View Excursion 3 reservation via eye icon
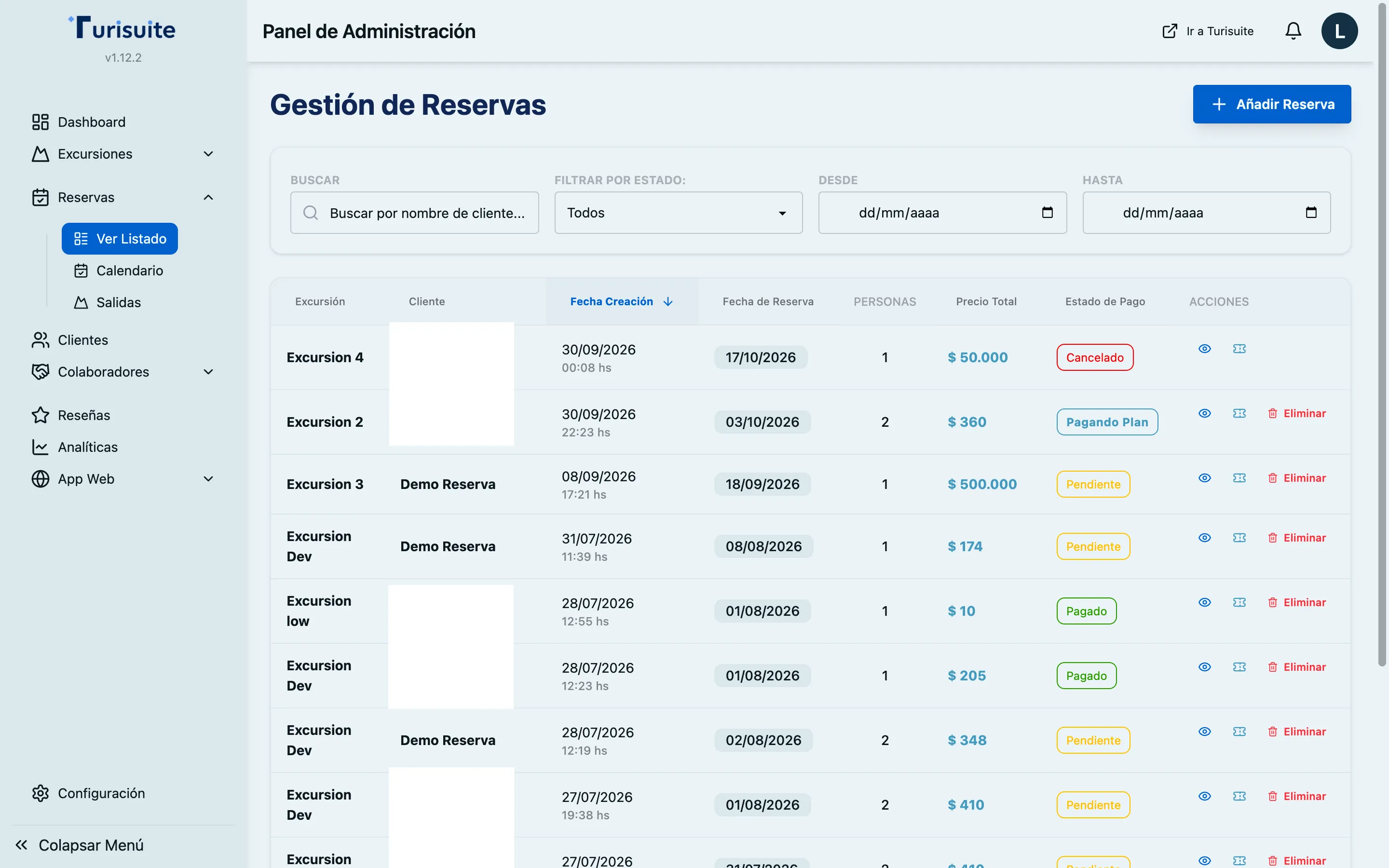Screen dimensions: 1389x868 (1205, 477)
